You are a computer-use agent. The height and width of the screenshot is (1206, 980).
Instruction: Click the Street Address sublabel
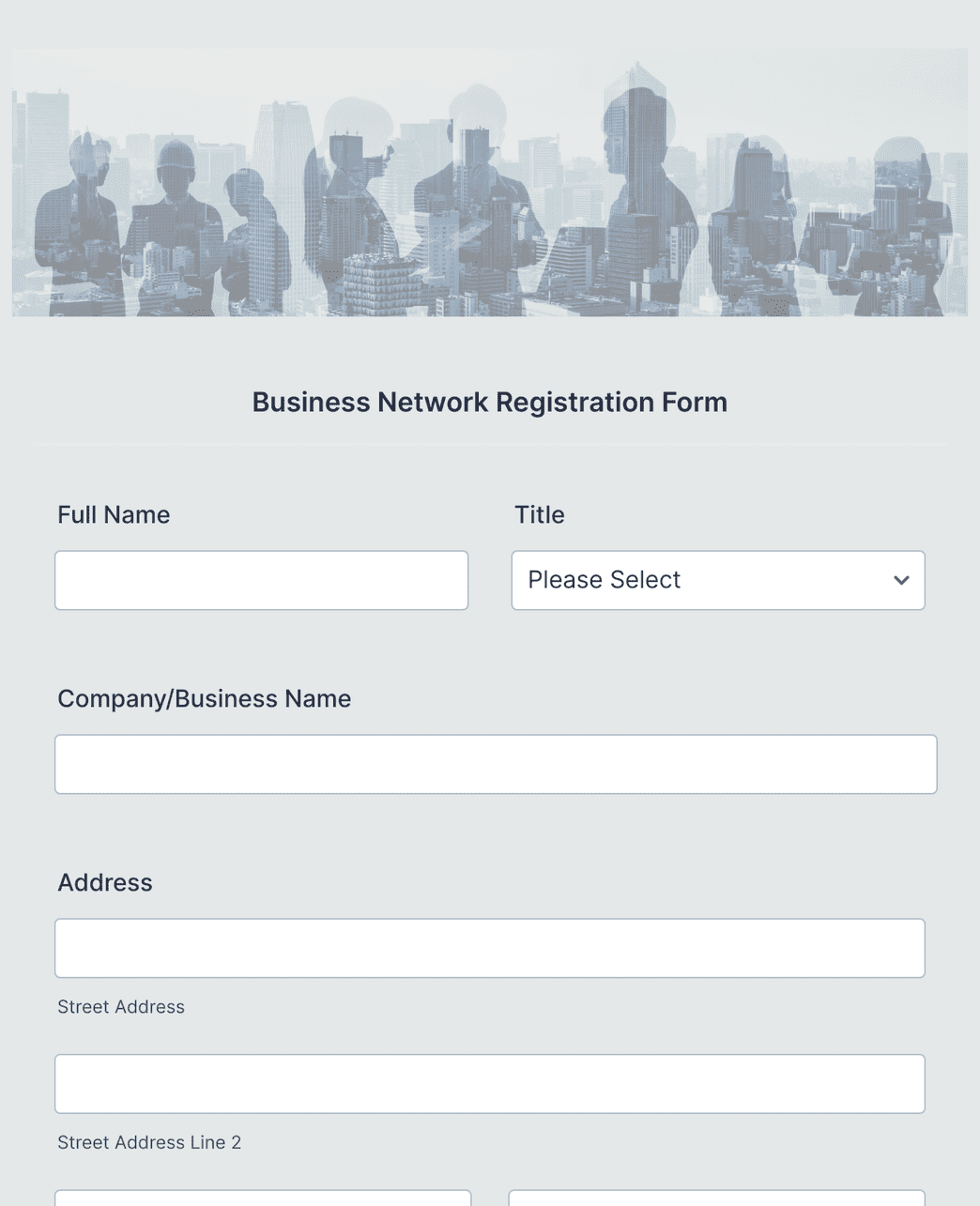pyautogui.click(x=121, y=1006)
